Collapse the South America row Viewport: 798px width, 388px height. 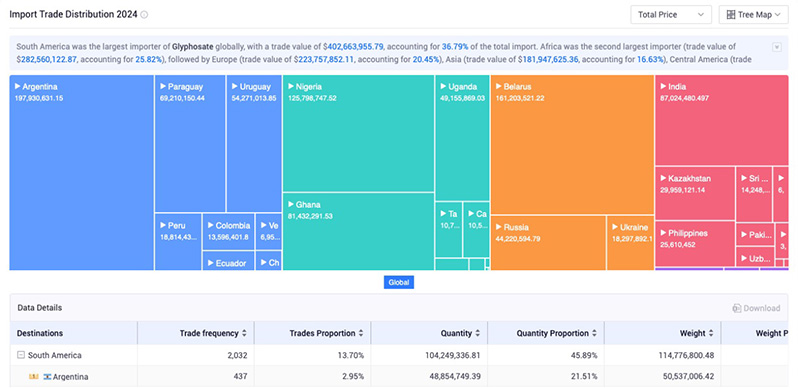[x=21, y=355]
